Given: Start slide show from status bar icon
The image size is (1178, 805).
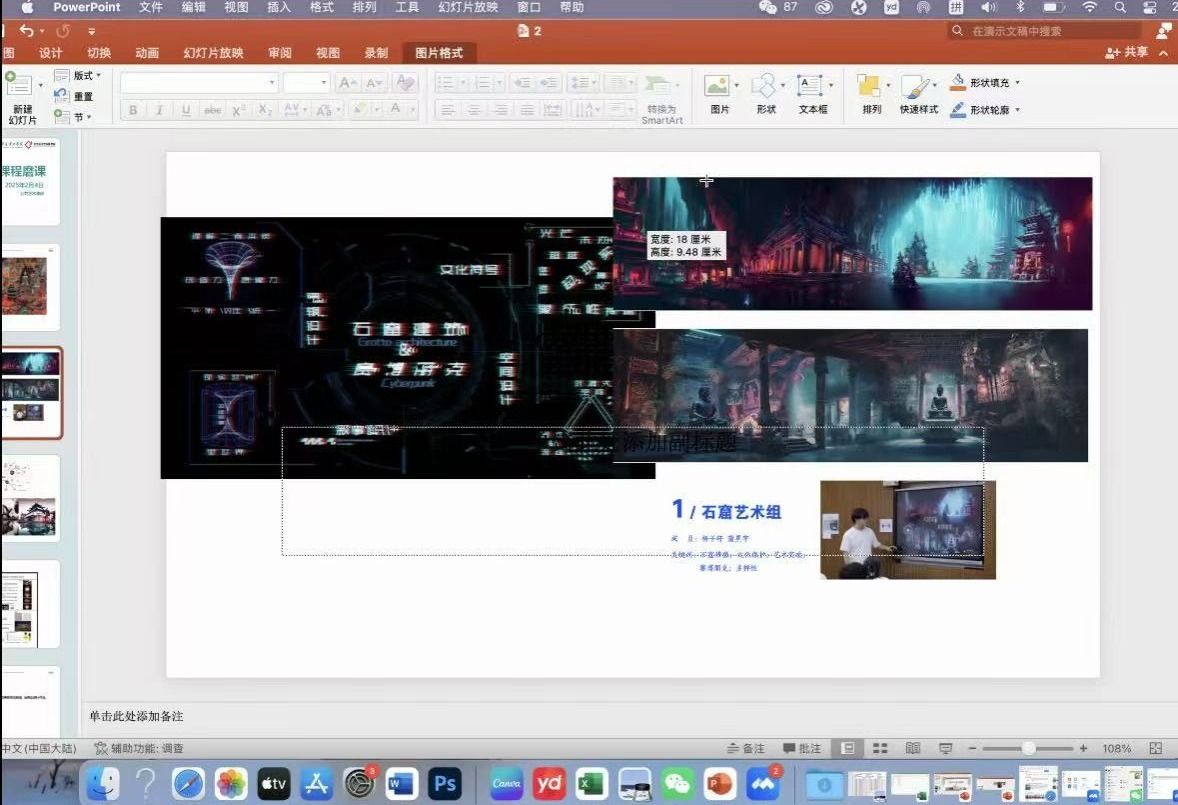Looking at the screenshot, I should (x=945, y=748).
